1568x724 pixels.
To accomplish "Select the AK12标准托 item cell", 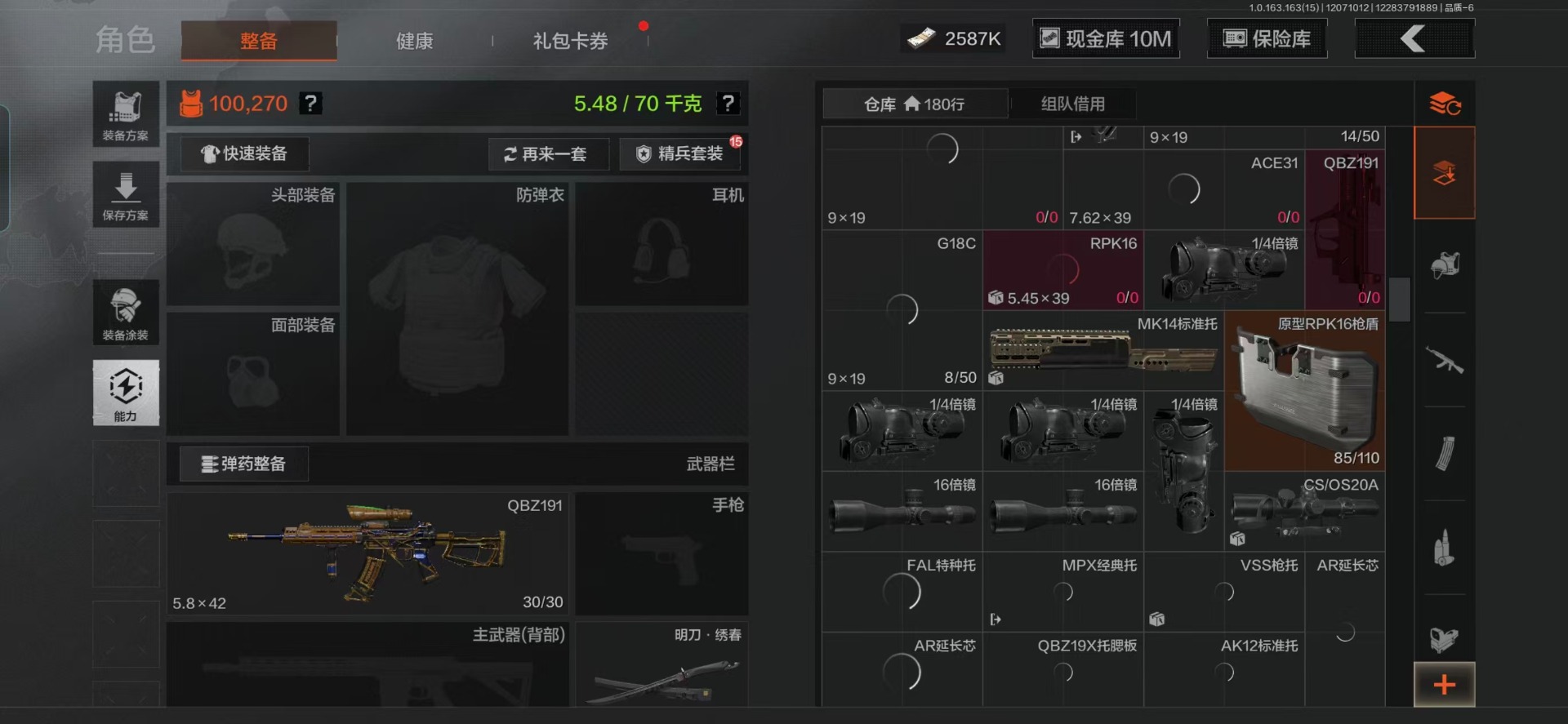I will (x=1224, y=670).
